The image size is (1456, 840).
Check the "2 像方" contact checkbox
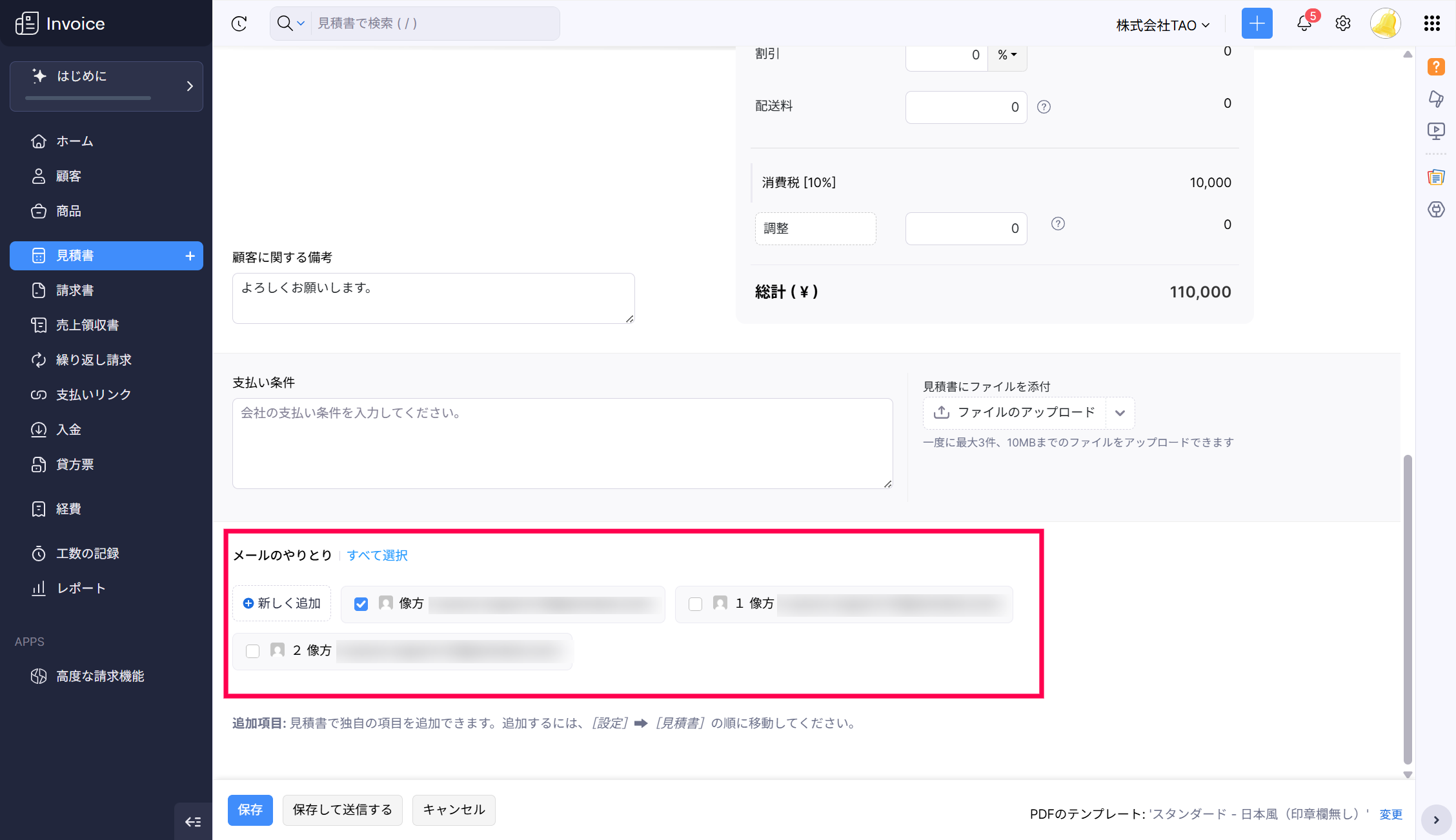(253, 651)
